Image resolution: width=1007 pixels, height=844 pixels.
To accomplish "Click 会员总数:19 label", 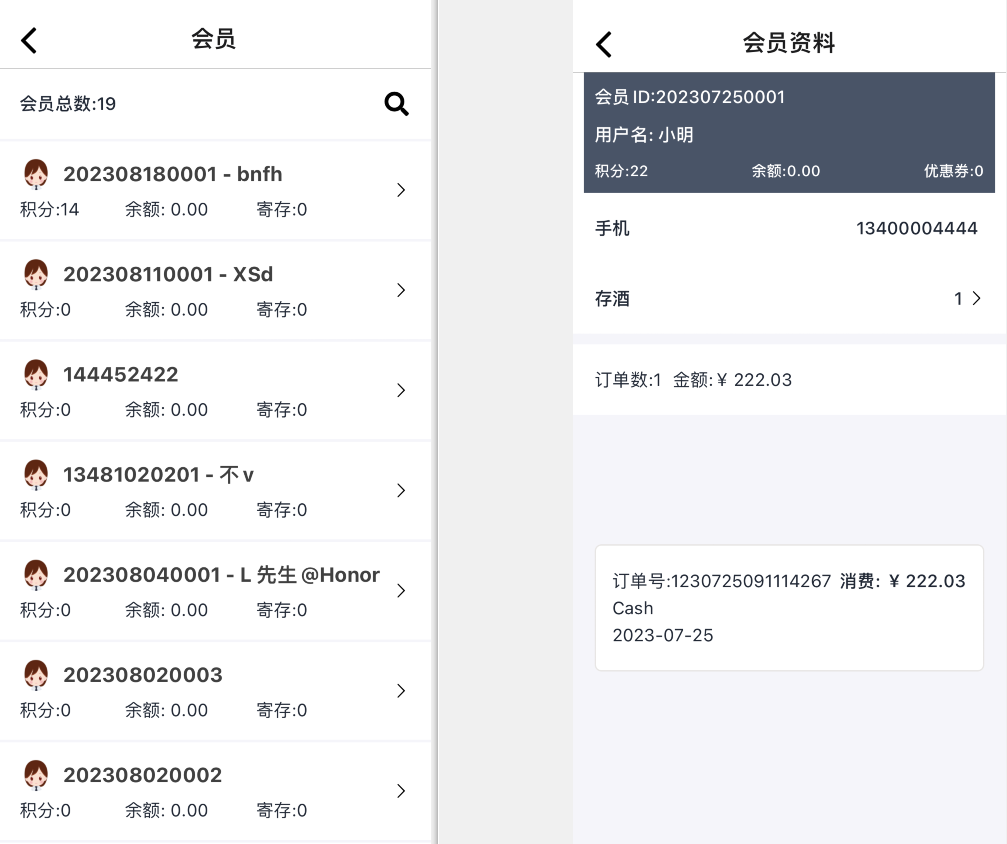I will [x=67, y=103].
